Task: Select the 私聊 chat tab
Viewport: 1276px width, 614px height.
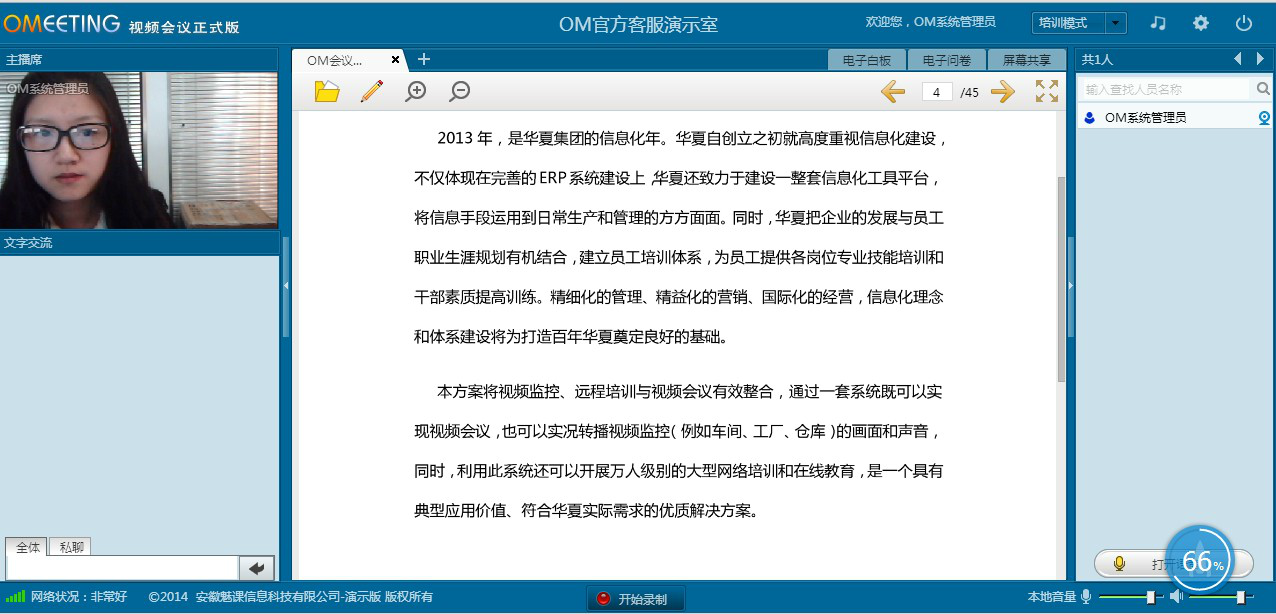Action: tap(71, 547)
